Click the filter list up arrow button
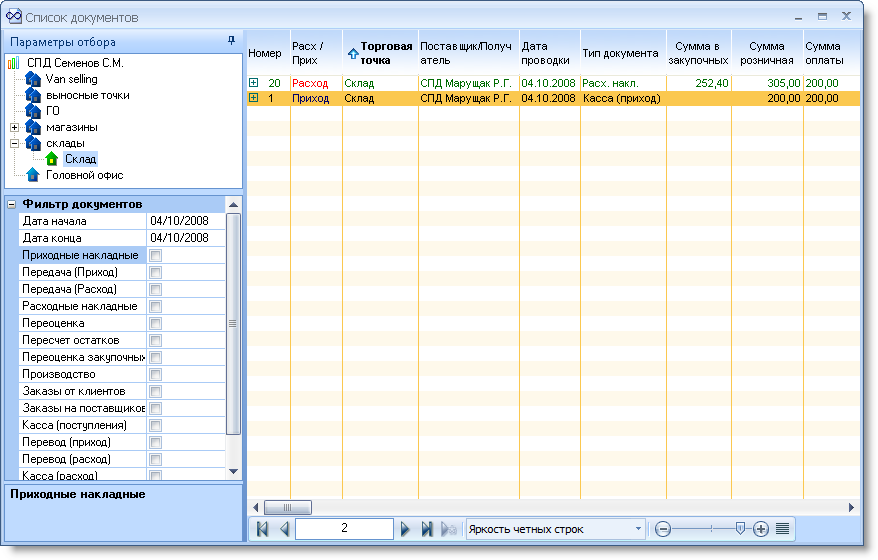Screen dimensions: 878x560 [233, 204]
